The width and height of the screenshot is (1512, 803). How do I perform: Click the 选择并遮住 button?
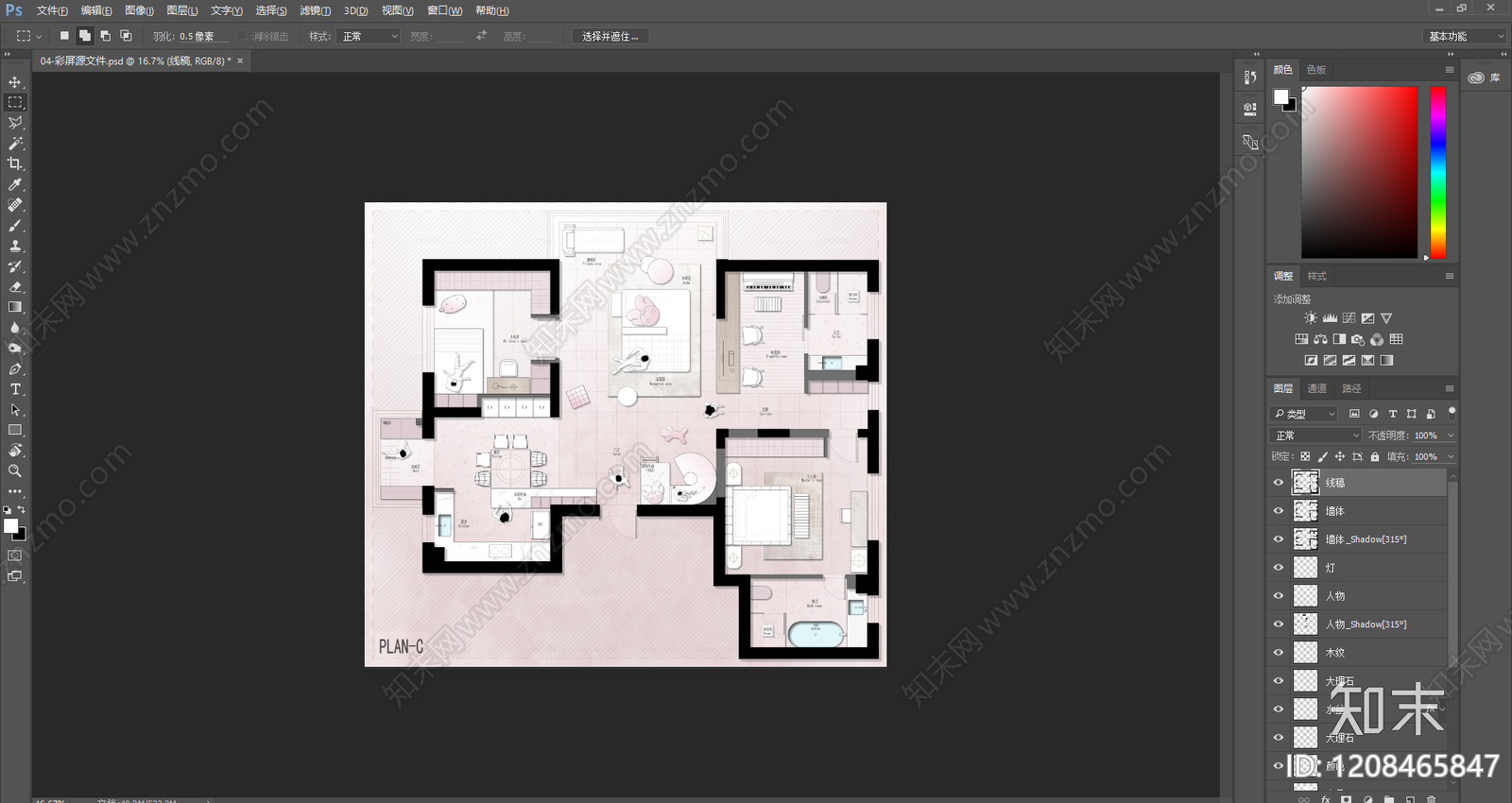tap(610, 36)
